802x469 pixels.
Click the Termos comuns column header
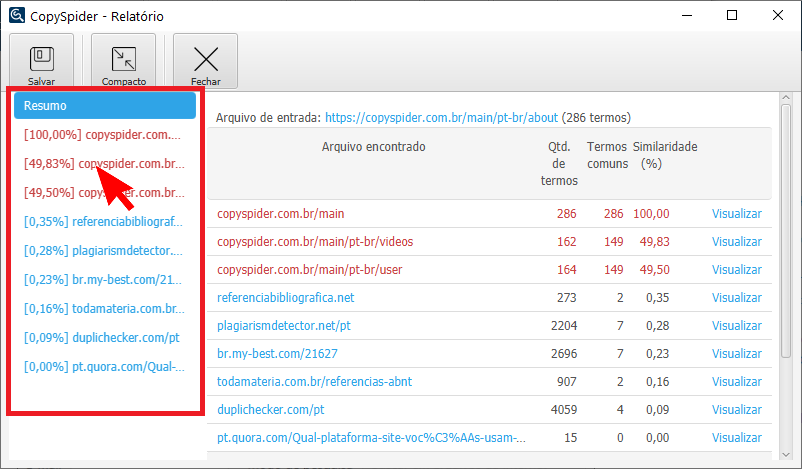[x=607, y=155]
